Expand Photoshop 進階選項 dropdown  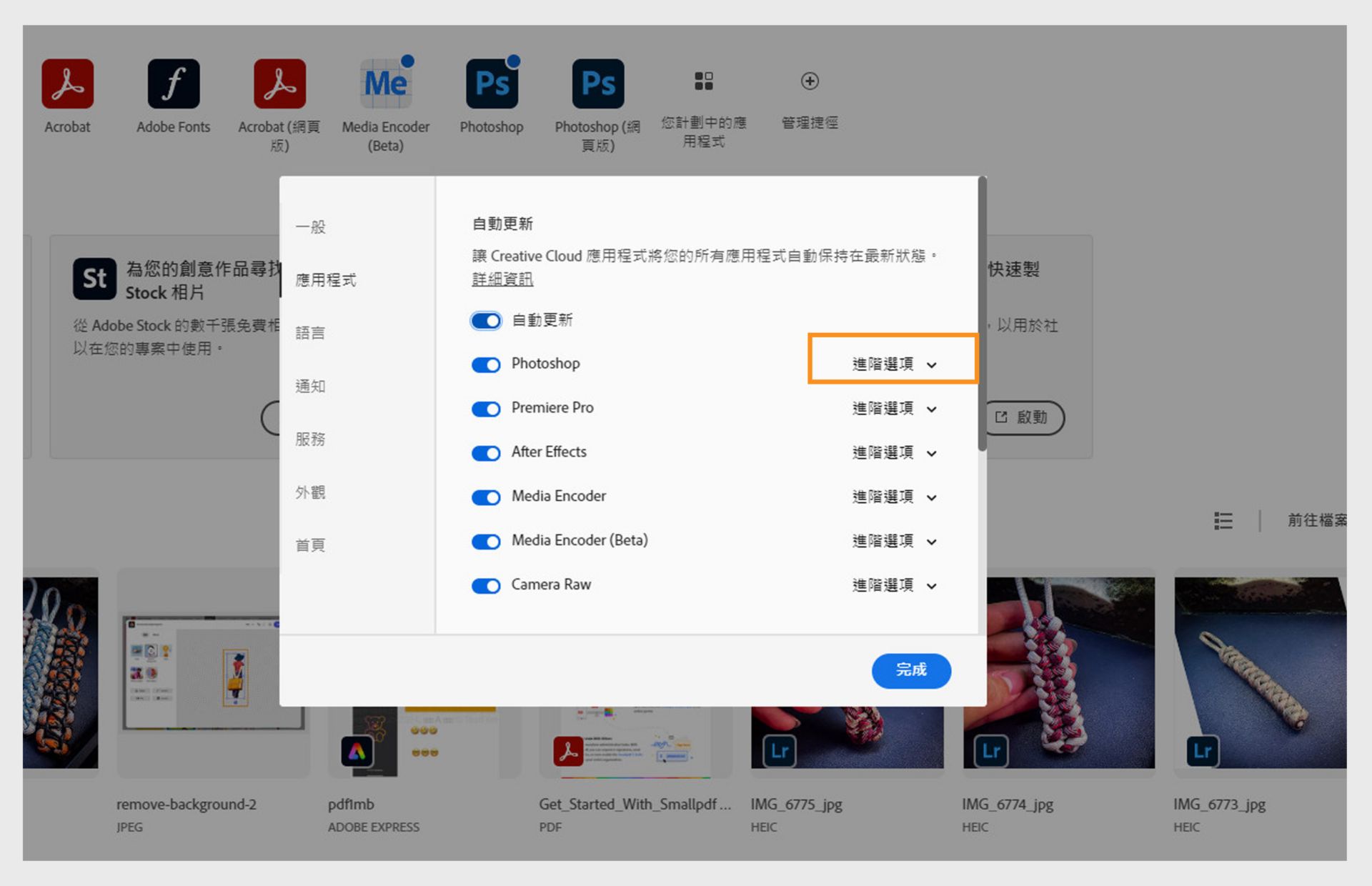[x=893, y=364]
